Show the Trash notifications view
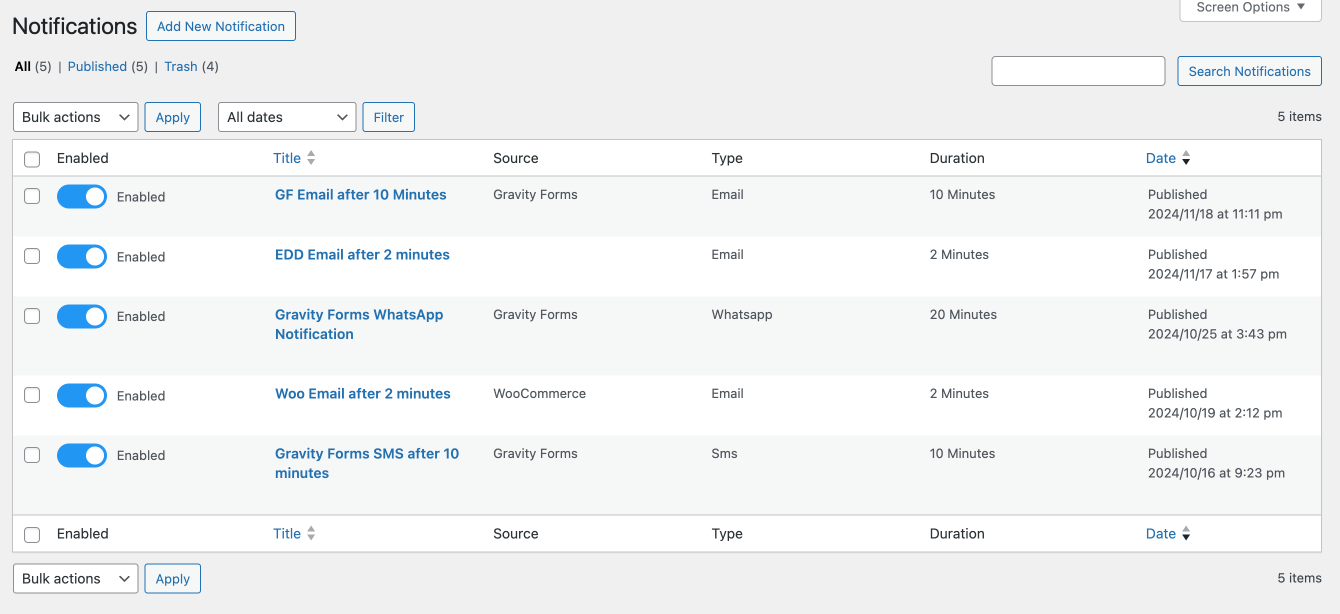Viewport: 1340px width, 614px height. point(181,67)
